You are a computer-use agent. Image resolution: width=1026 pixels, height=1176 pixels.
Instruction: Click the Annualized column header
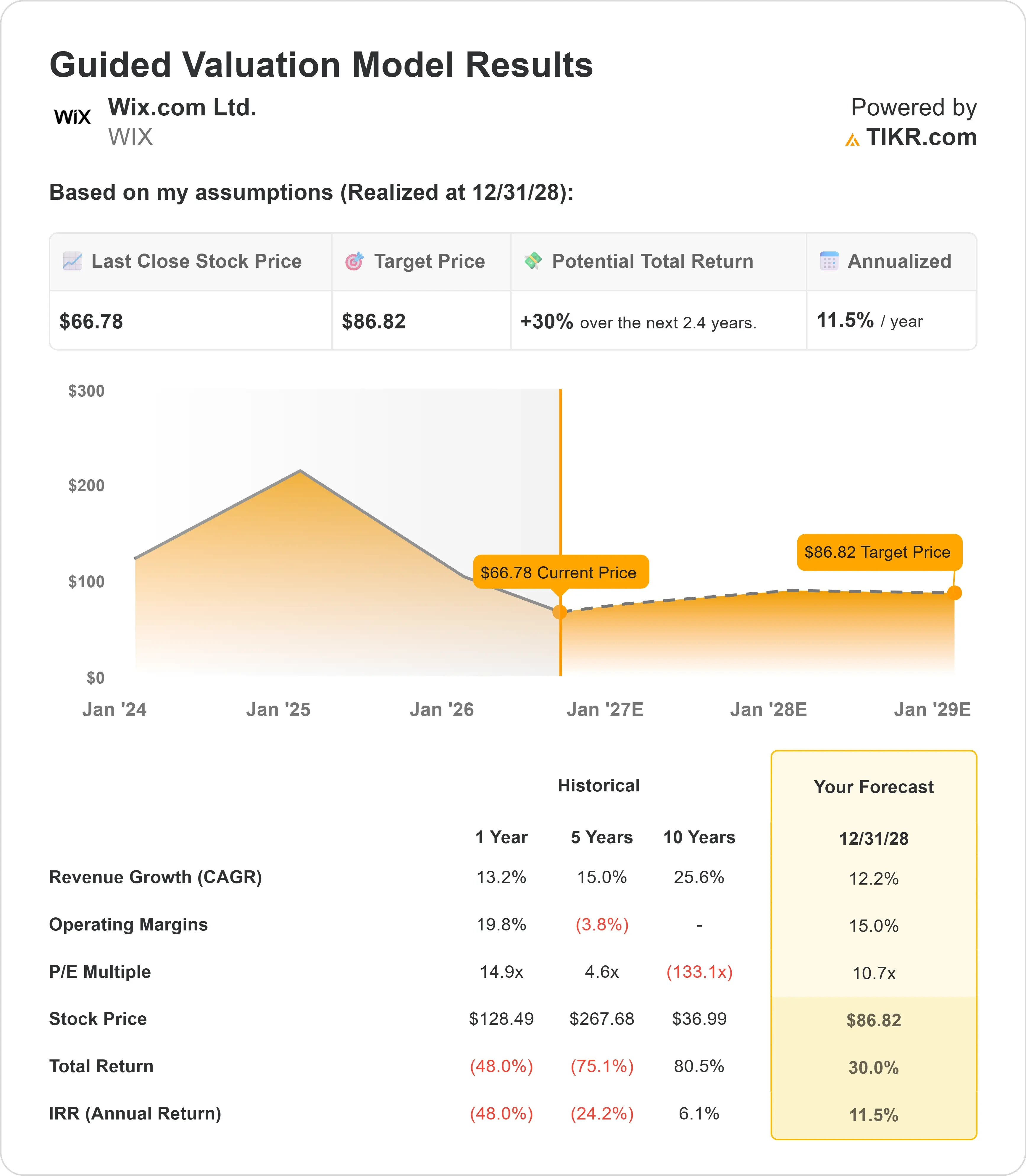pos(899,261)
